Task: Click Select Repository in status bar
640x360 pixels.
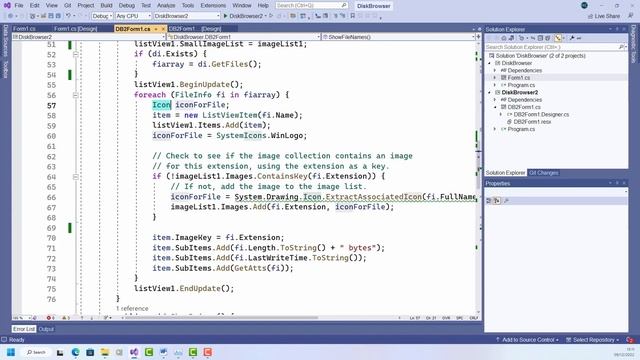Action: point(593,340)
